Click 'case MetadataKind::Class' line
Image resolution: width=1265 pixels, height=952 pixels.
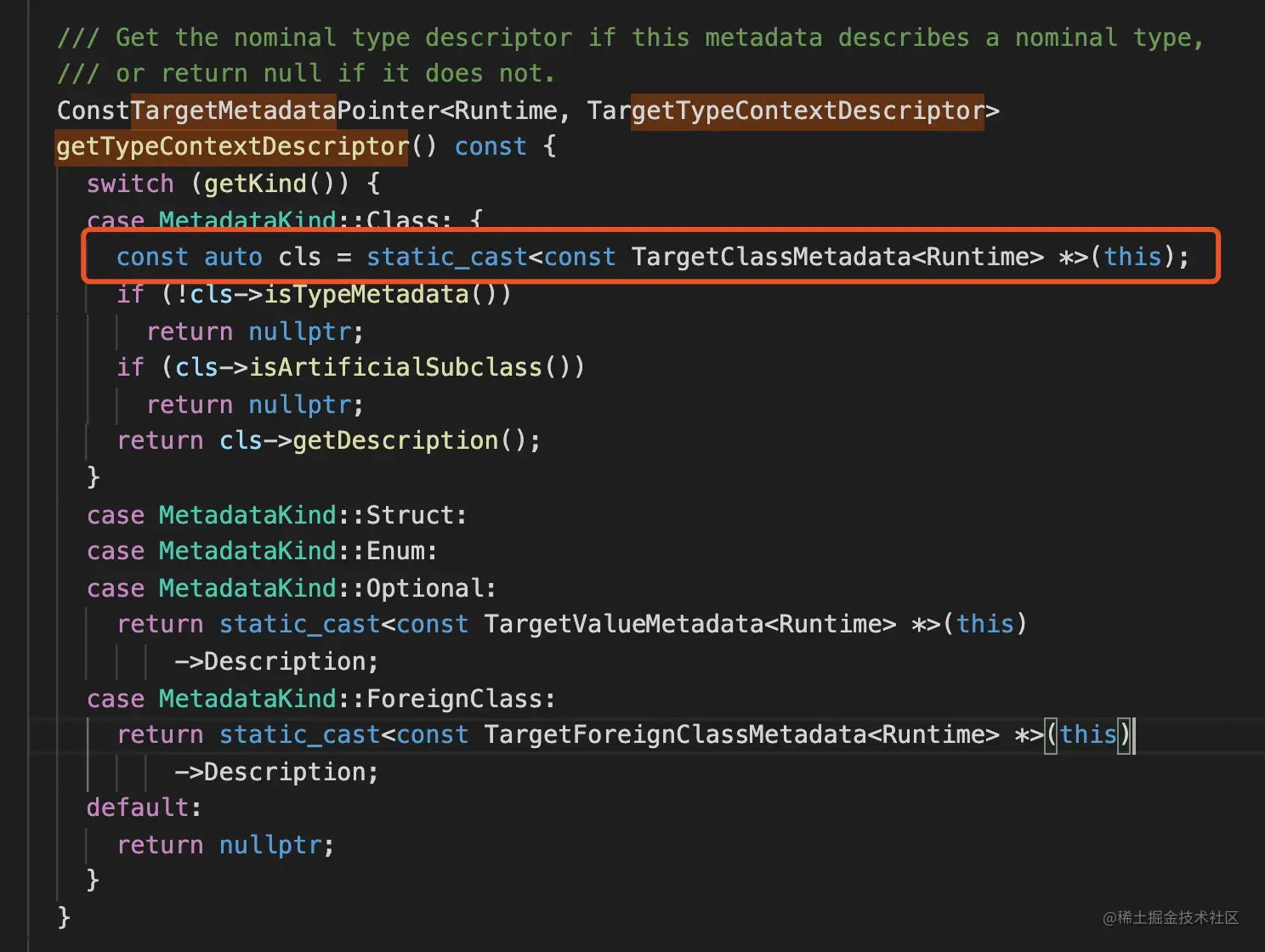tap(285, 220)
